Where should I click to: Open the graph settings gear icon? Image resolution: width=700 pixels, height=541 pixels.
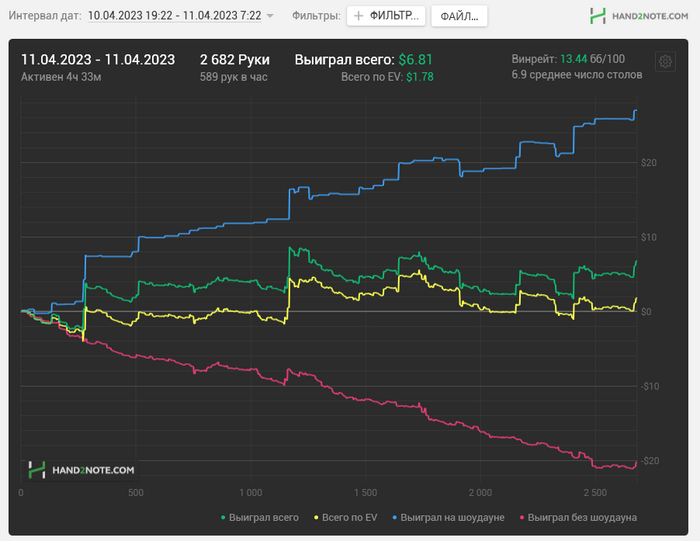665,61
